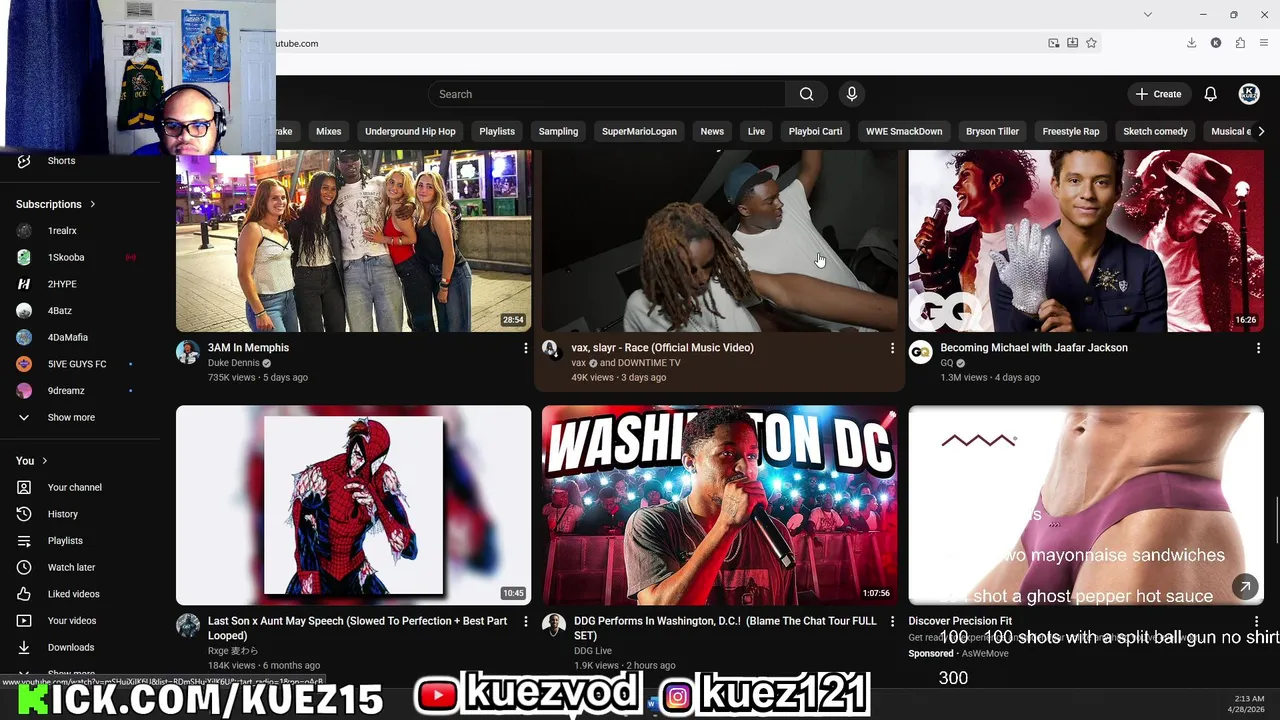Select the Freestyle Rap chip
Image resolution: width=1280 pixels, height=720 pixels.
(1071, 131)
